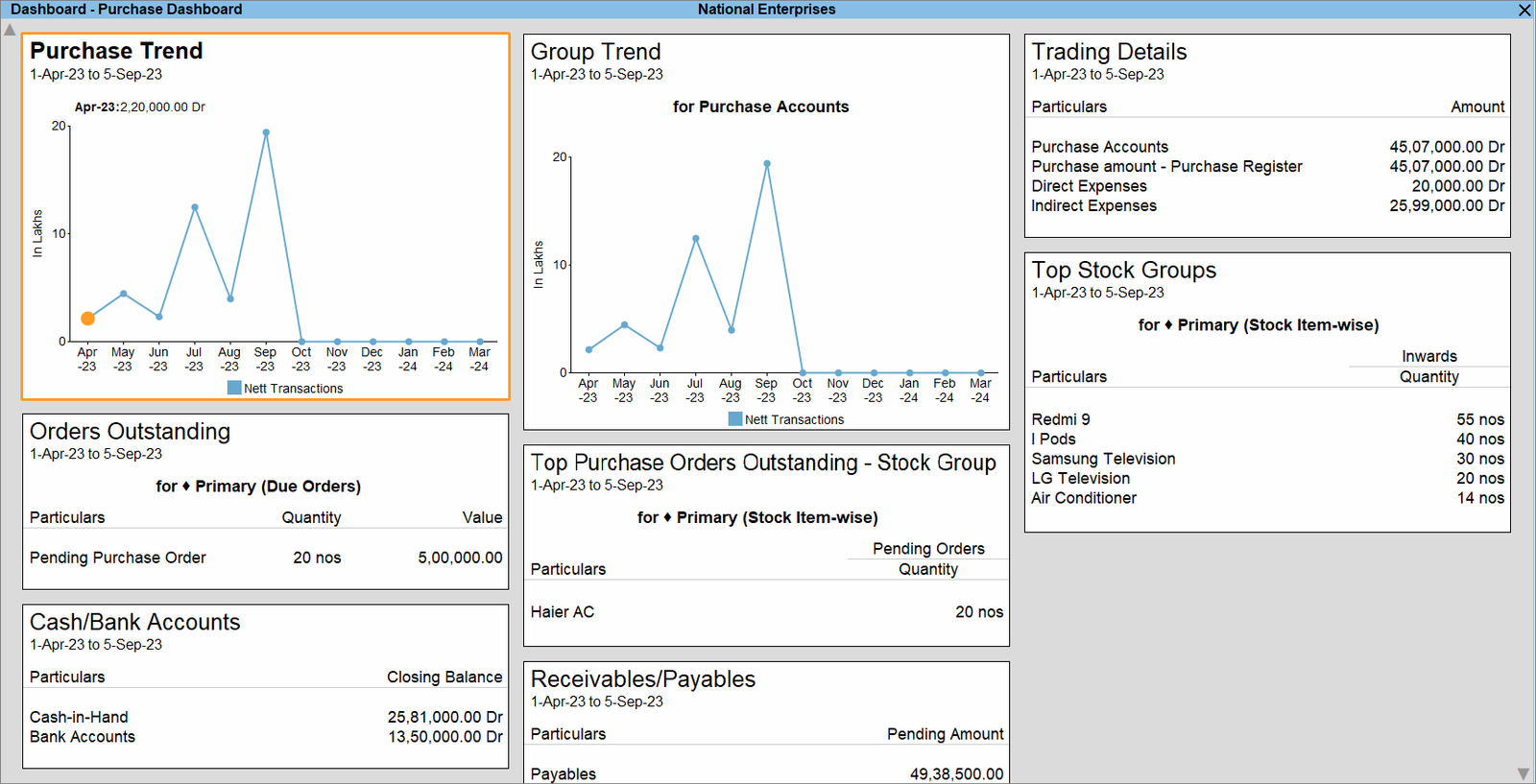The width and height of the screenshot is (1536, 784).
Task: Open the Samsung Television stock row
Action: coord(1268,459)
